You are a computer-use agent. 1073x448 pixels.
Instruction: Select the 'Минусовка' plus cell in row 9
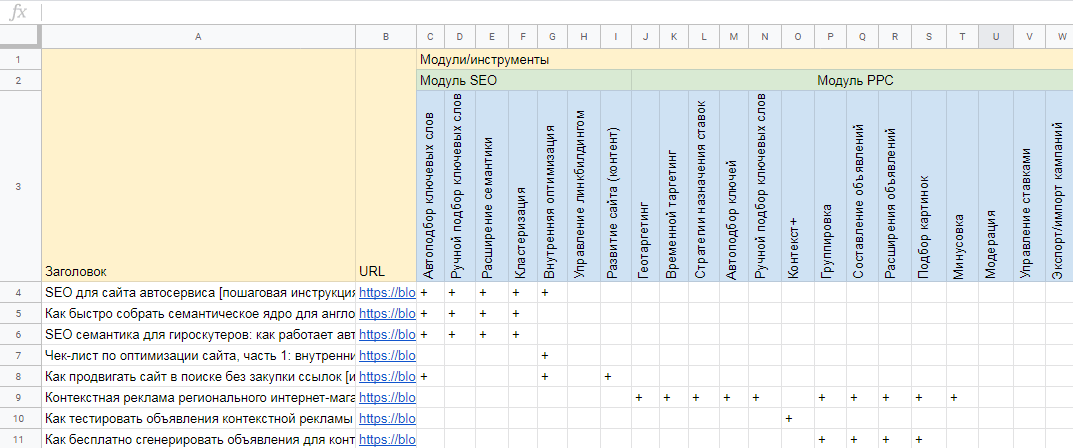coord(961,397)
